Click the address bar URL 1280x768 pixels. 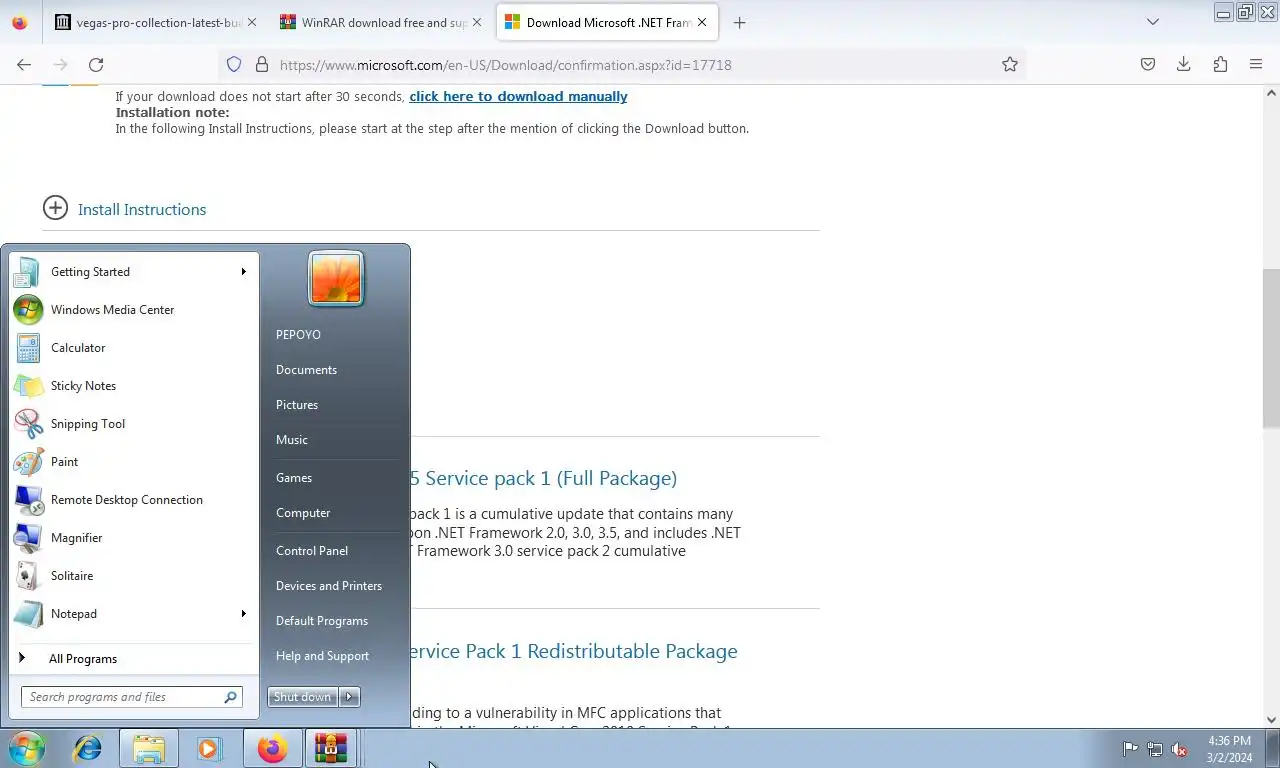click(x=505, y=65)
